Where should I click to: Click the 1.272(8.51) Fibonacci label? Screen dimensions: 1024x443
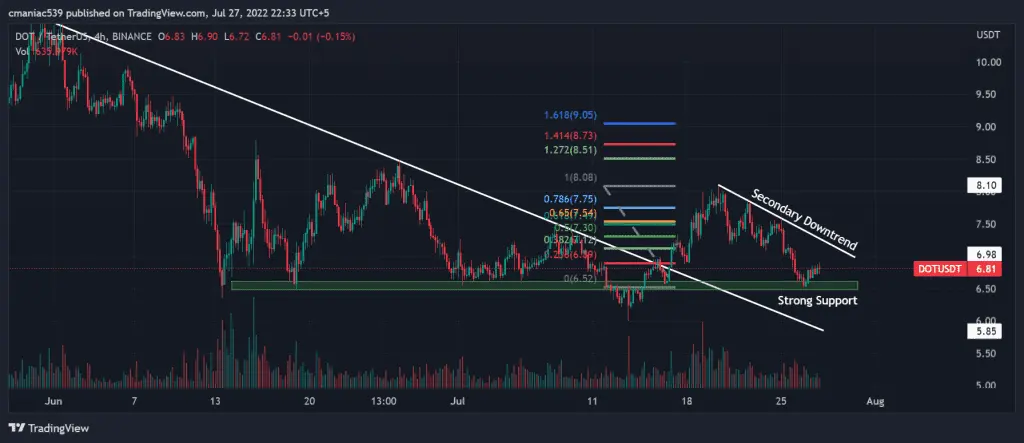[x=568, y=150]
